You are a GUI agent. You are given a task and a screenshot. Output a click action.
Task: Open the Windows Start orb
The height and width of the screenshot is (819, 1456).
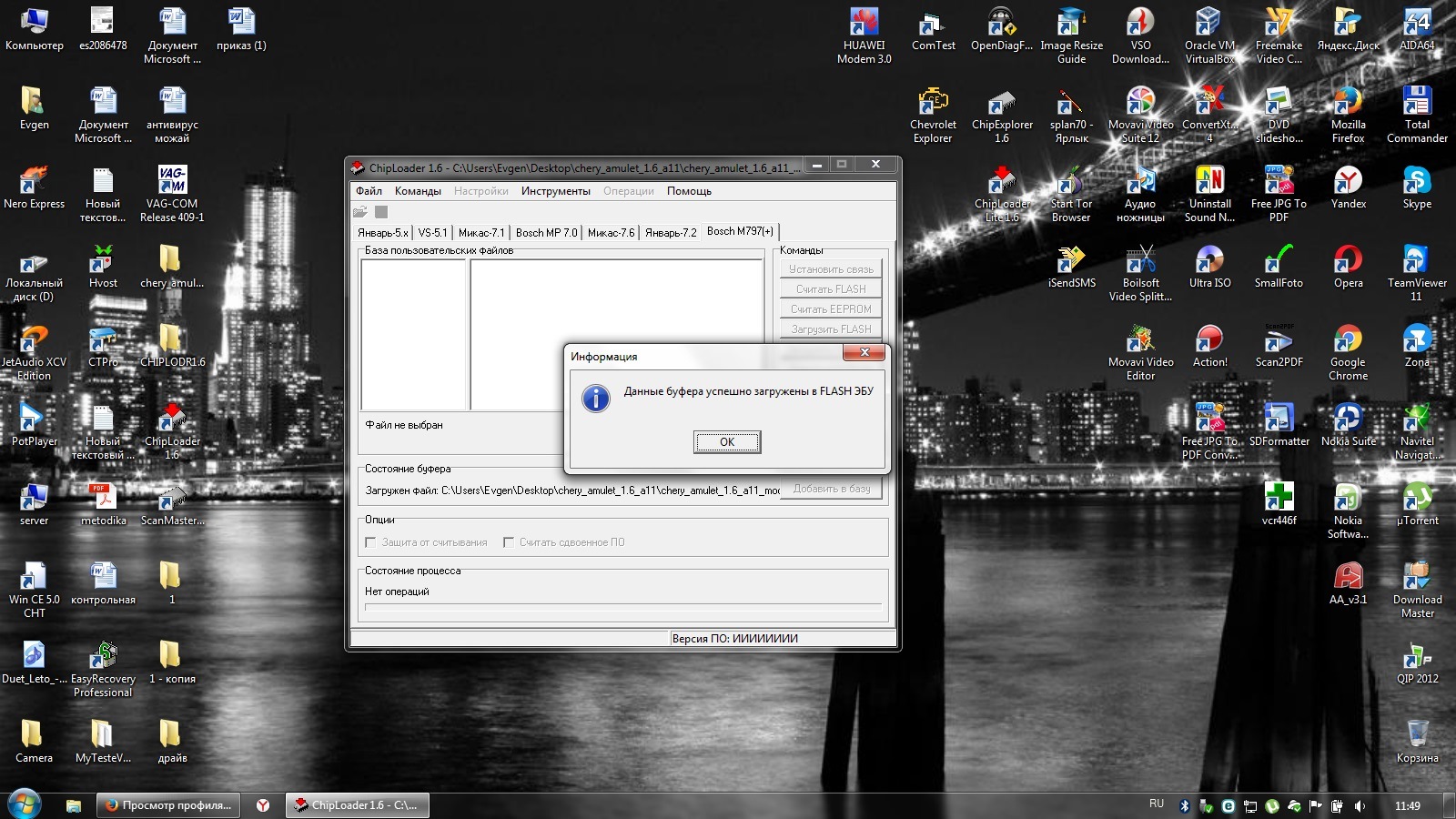25,805
